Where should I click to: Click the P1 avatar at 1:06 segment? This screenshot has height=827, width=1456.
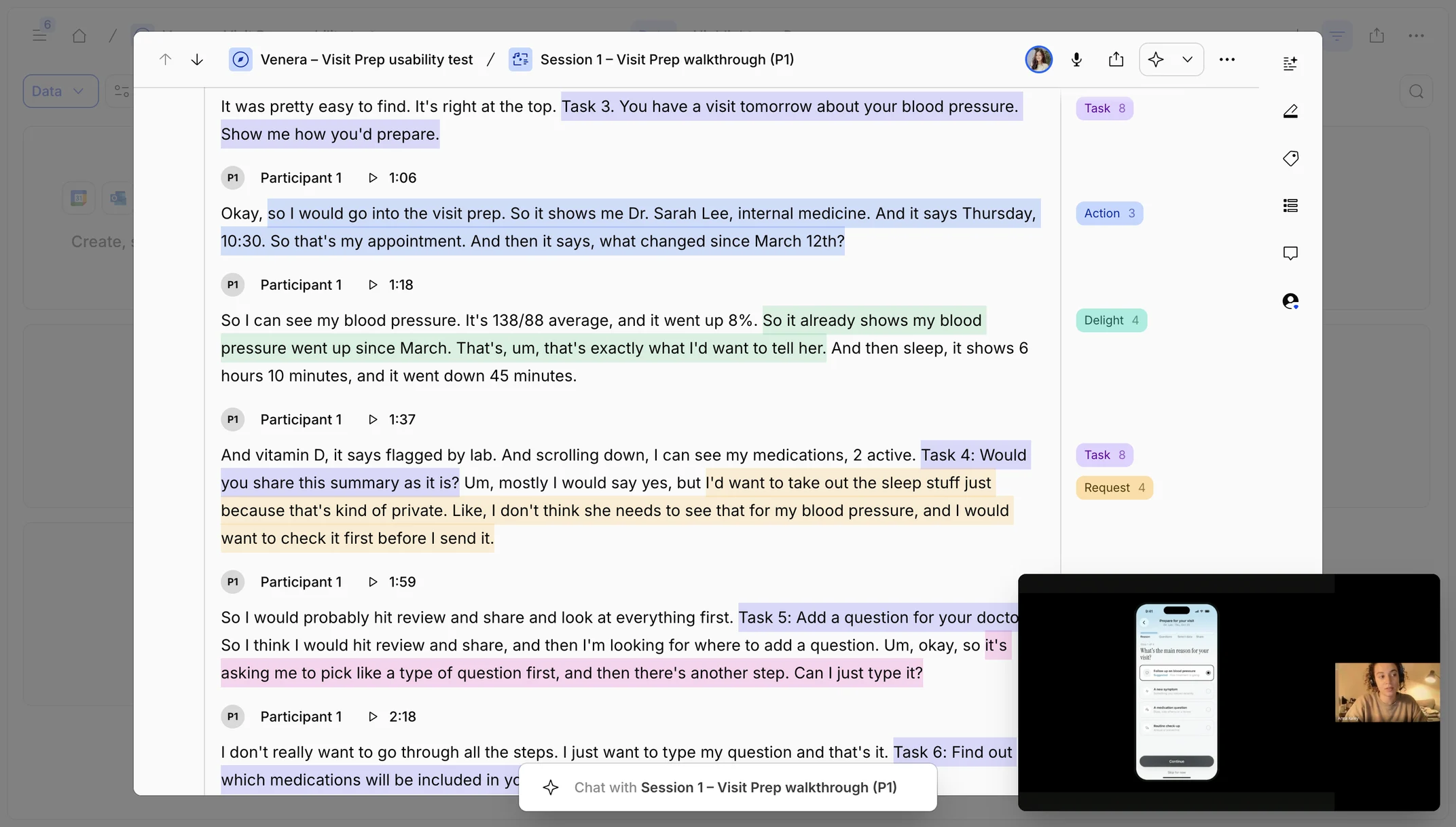coord(232,178)
